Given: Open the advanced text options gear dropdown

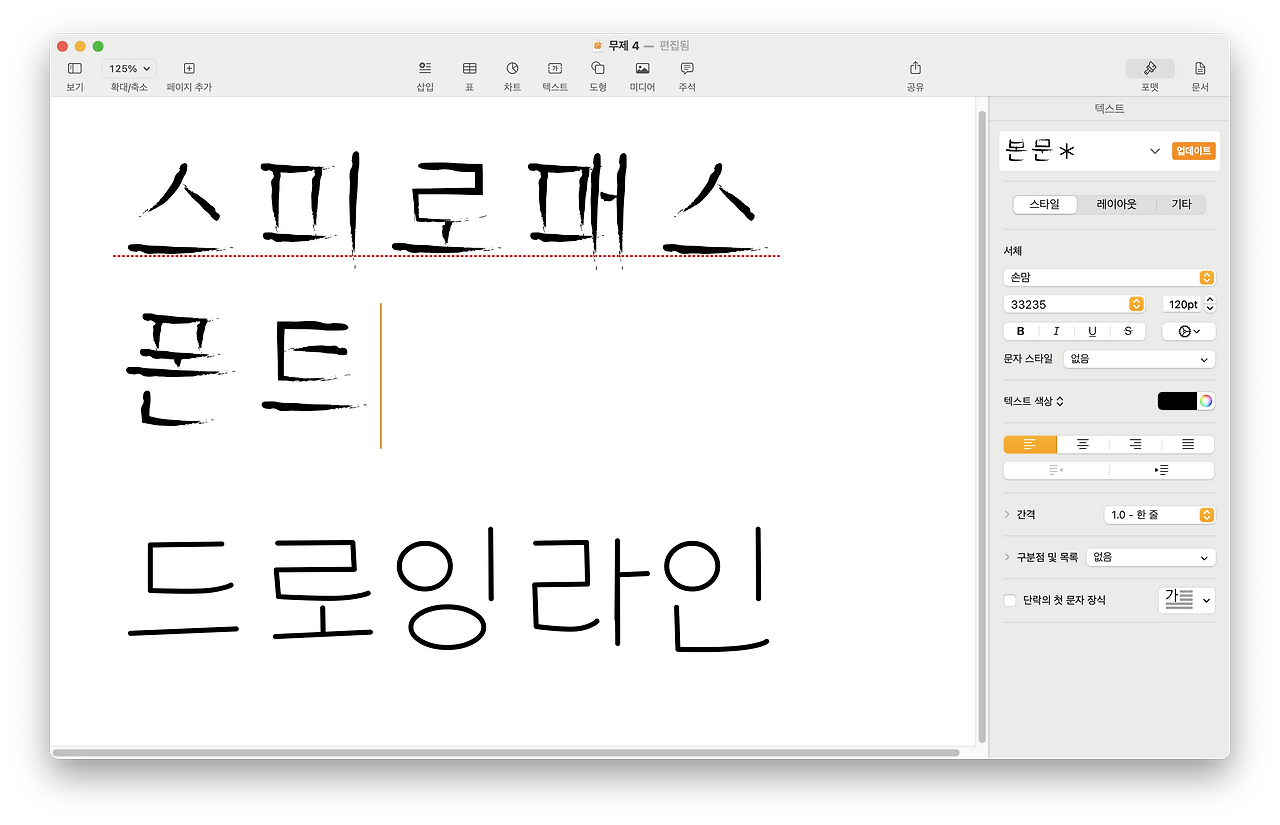Looking at the screenshot, I should coord(1189,331).
